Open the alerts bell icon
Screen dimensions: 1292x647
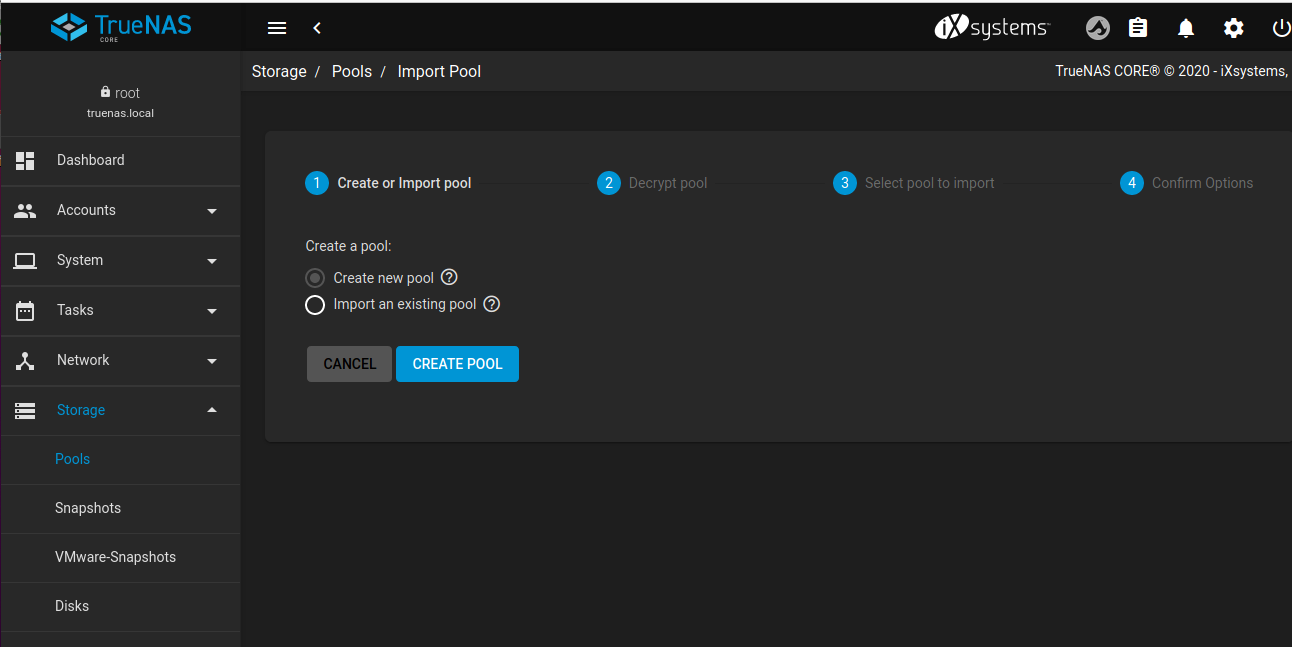coord(1186,28)
